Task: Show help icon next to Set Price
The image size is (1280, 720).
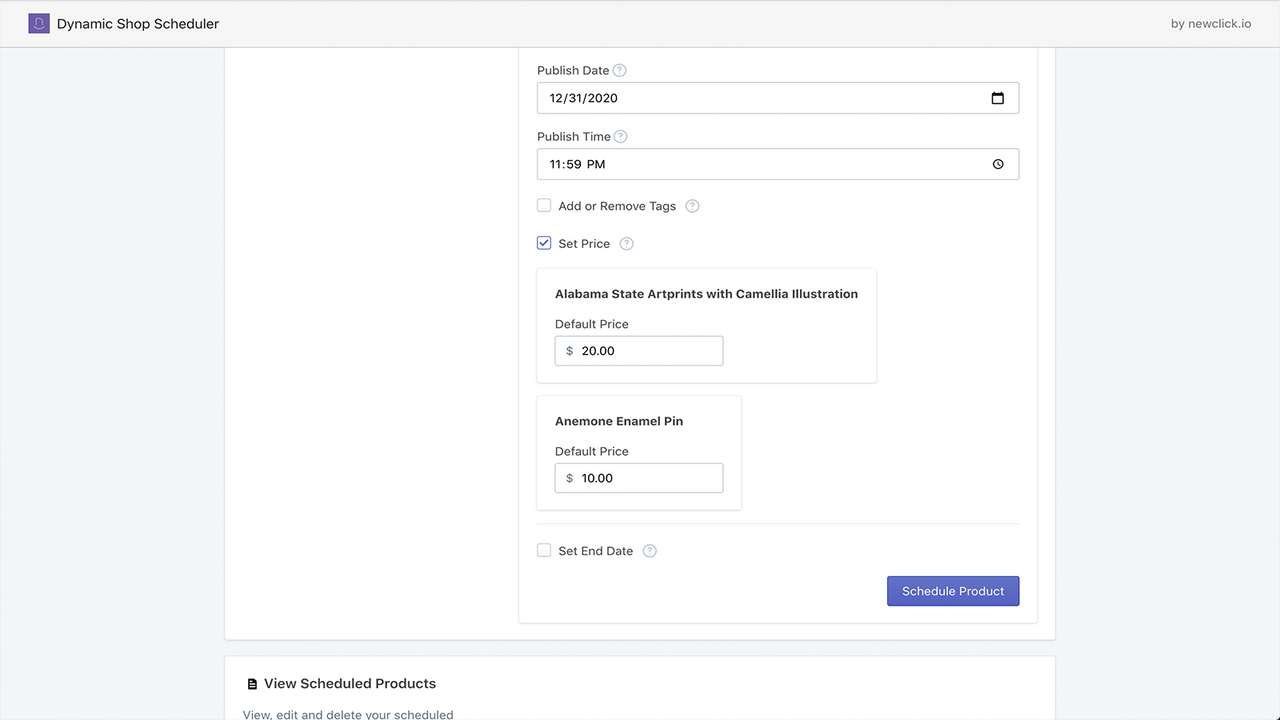Action: pyautogui.click(x=627, y=243)
